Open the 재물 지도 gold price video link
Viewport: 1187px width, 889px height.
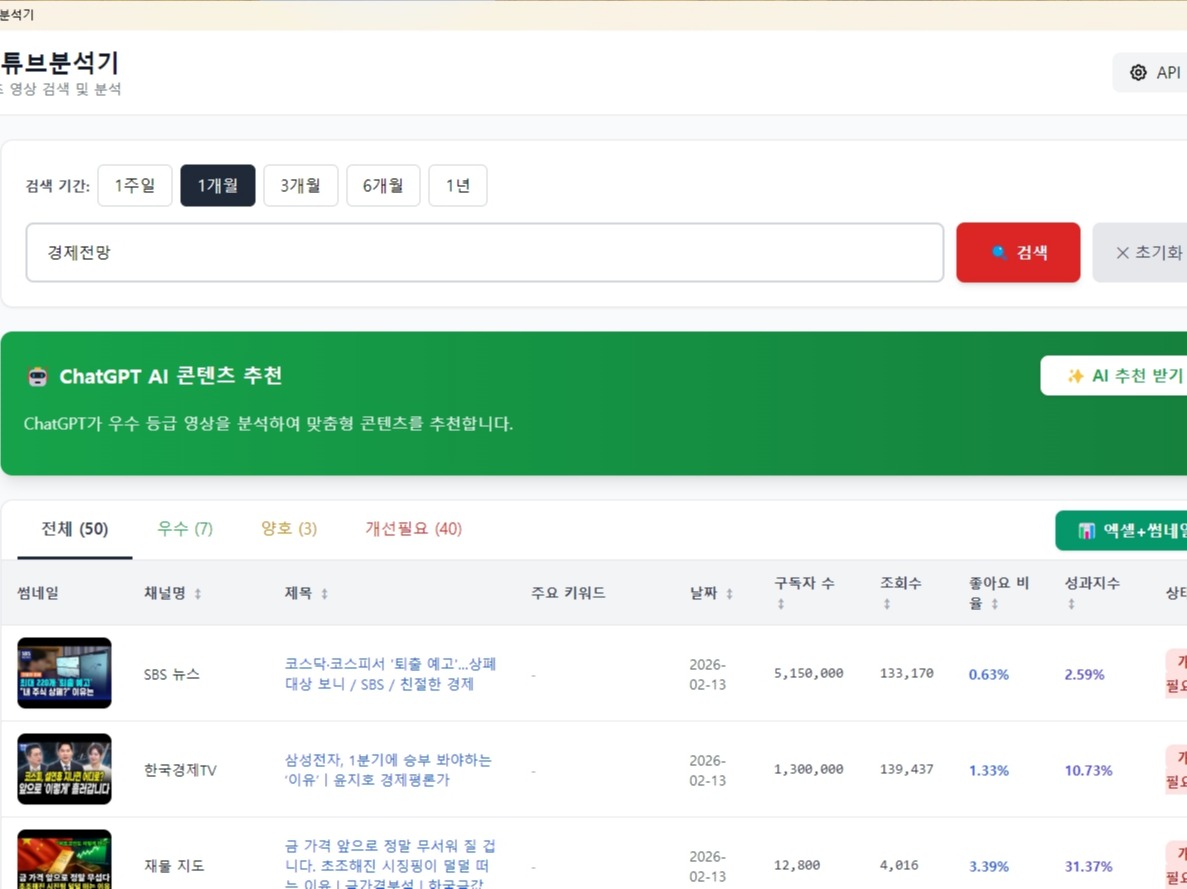[x=391, y=858]
